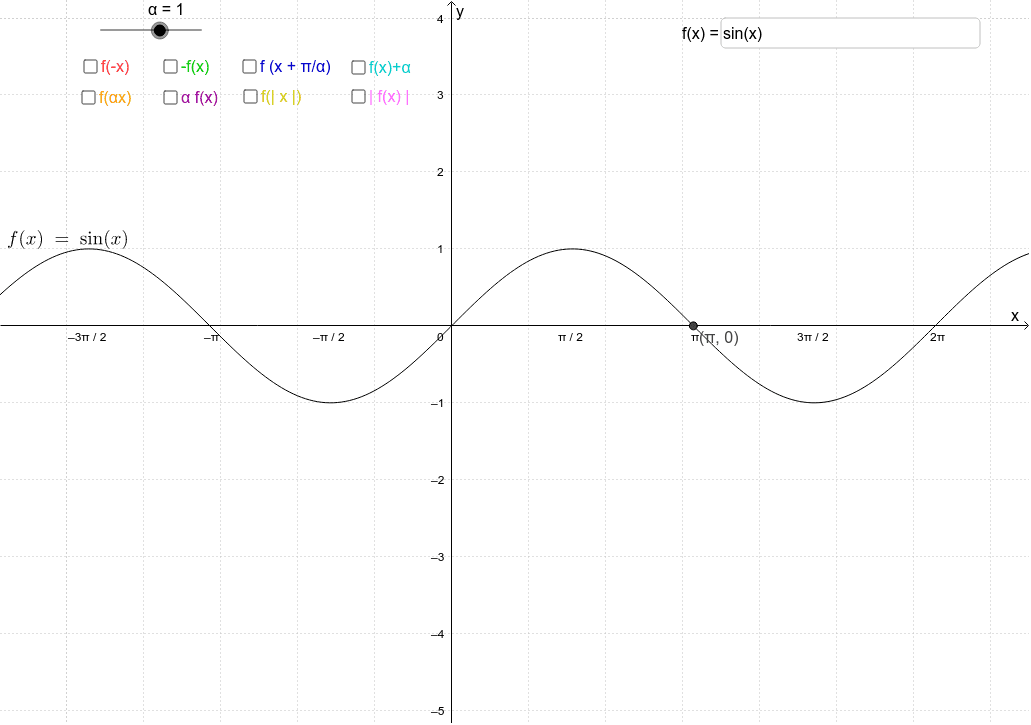The height and width of the screenshot is (725, 1031).
Task: Click inside the f(x) input field
Action: click(x=850, y=33)
